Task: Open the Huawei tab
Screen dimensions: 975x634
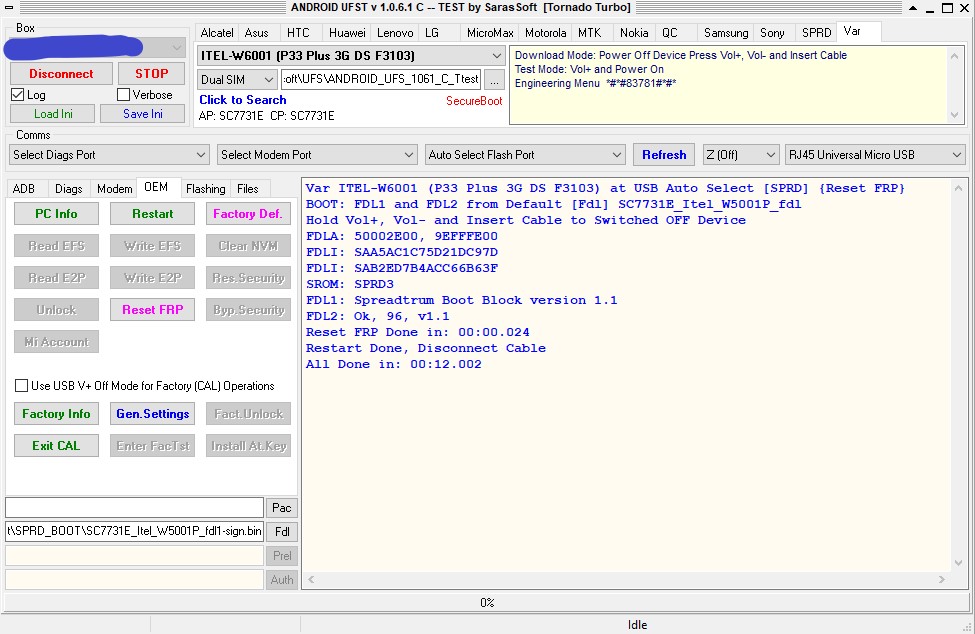Action: 347,33
